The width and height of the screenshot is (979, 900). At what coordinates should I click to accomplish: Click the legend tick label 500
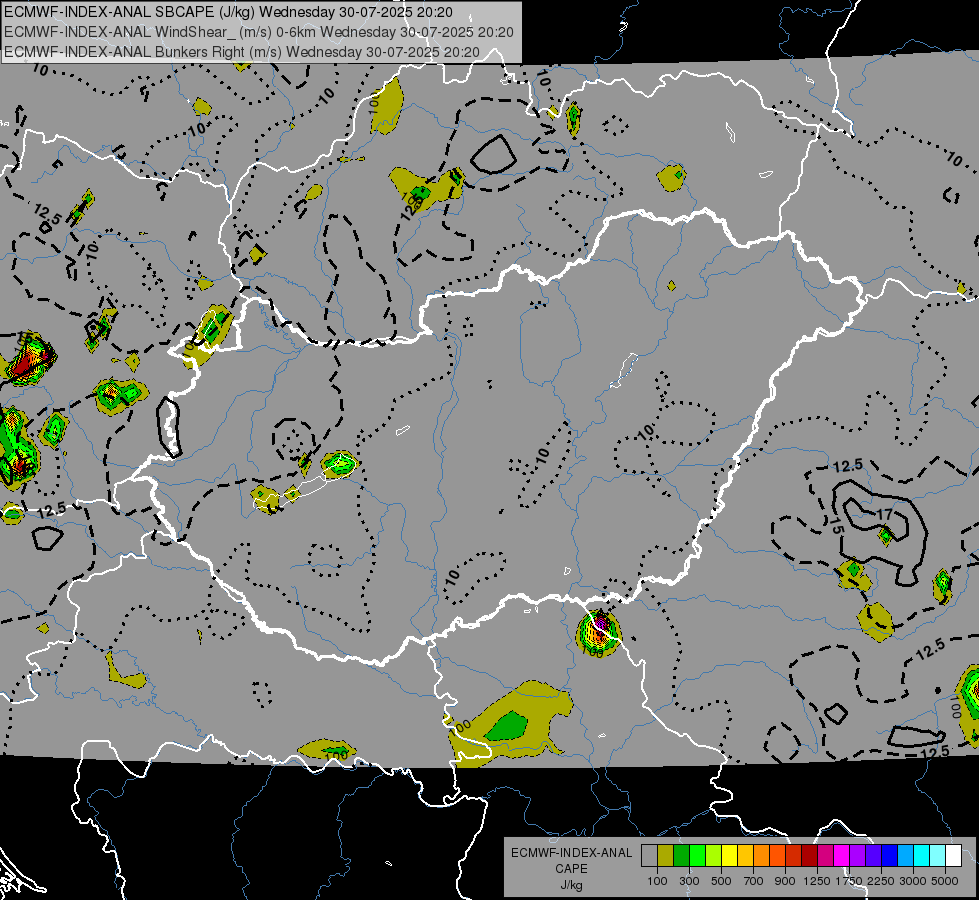pyautogui.click(x=721, y=881)
